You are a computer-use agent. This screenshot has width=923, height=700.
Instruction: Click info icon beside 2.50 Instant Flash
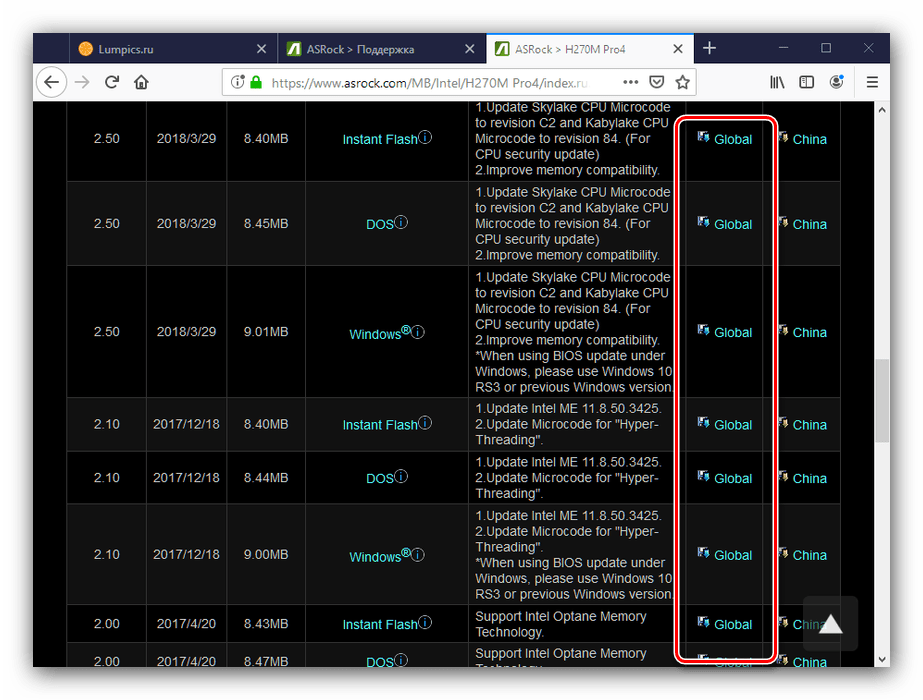click(425, 137)
